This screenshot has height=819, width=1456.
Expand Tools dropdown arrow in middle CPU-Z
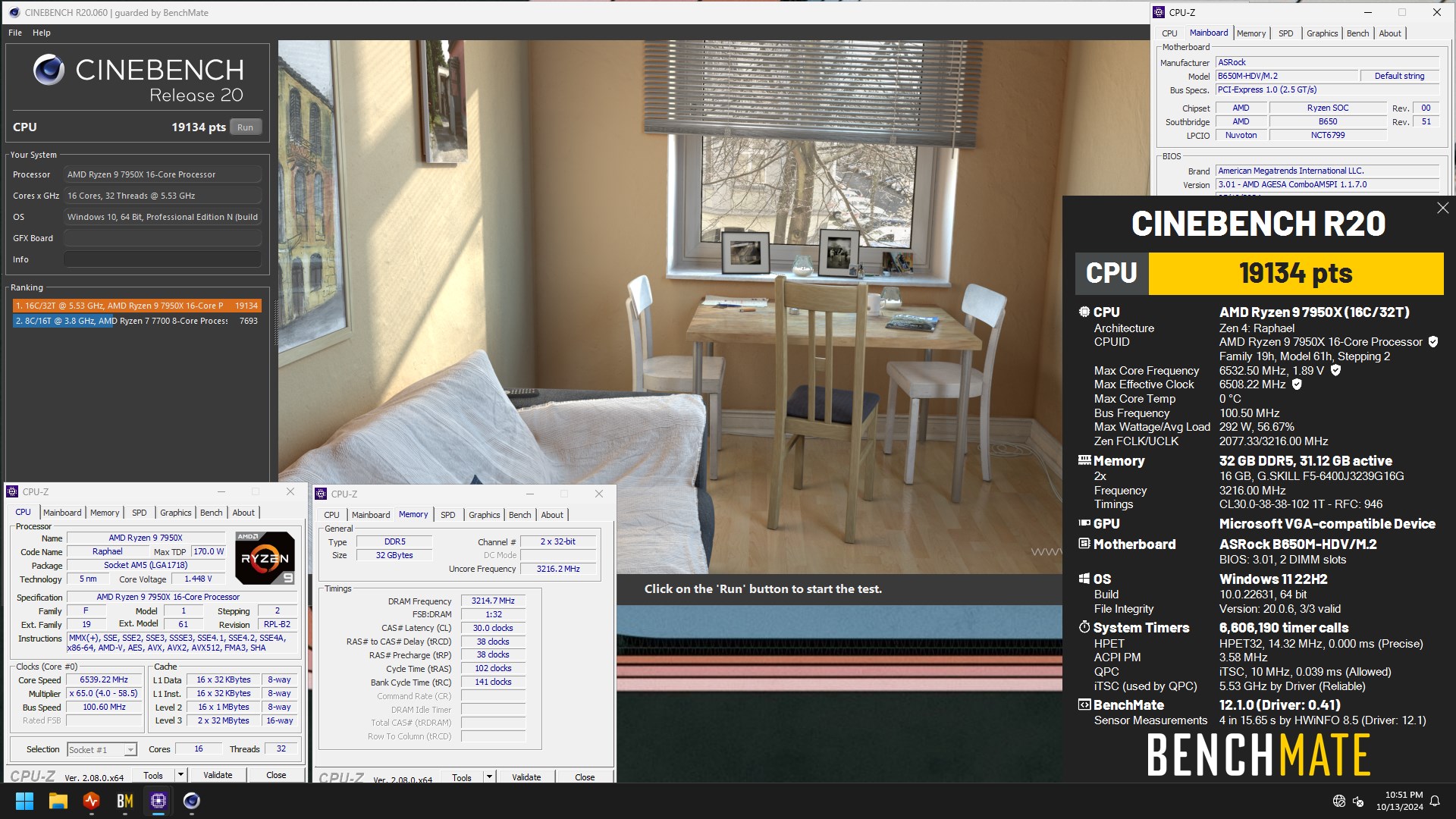[489, 777]
